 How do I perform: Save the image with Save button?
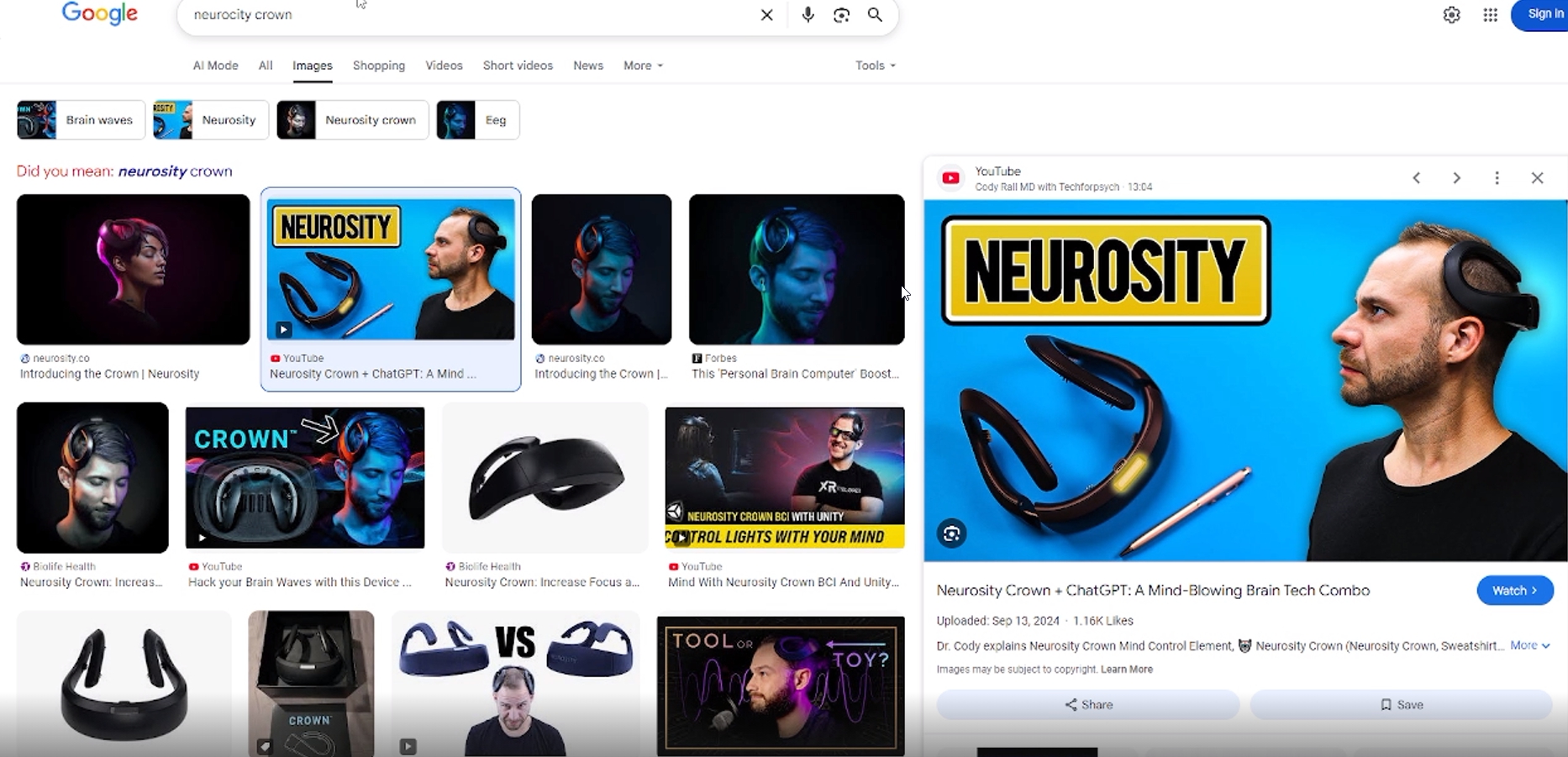tap(1401, 705)
